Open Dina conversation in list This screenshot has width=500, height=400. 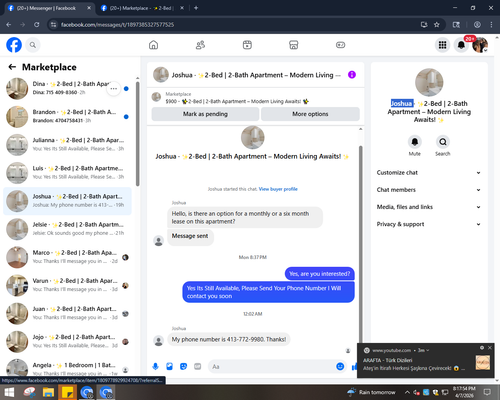point(67,88)
